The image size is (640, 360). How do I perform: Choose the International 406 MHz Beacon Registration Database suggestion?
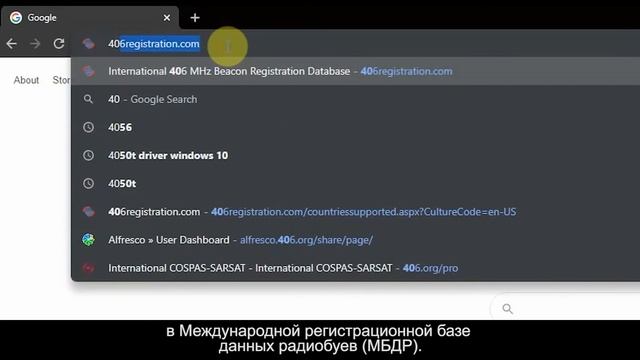click(x=356, y=71)
